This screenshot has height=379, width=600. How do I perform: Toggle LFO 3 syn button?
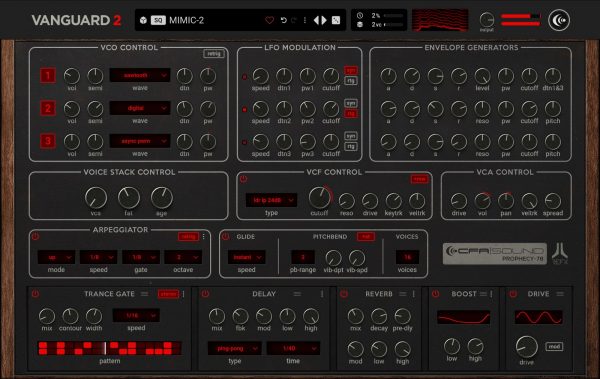coord(351,136)
